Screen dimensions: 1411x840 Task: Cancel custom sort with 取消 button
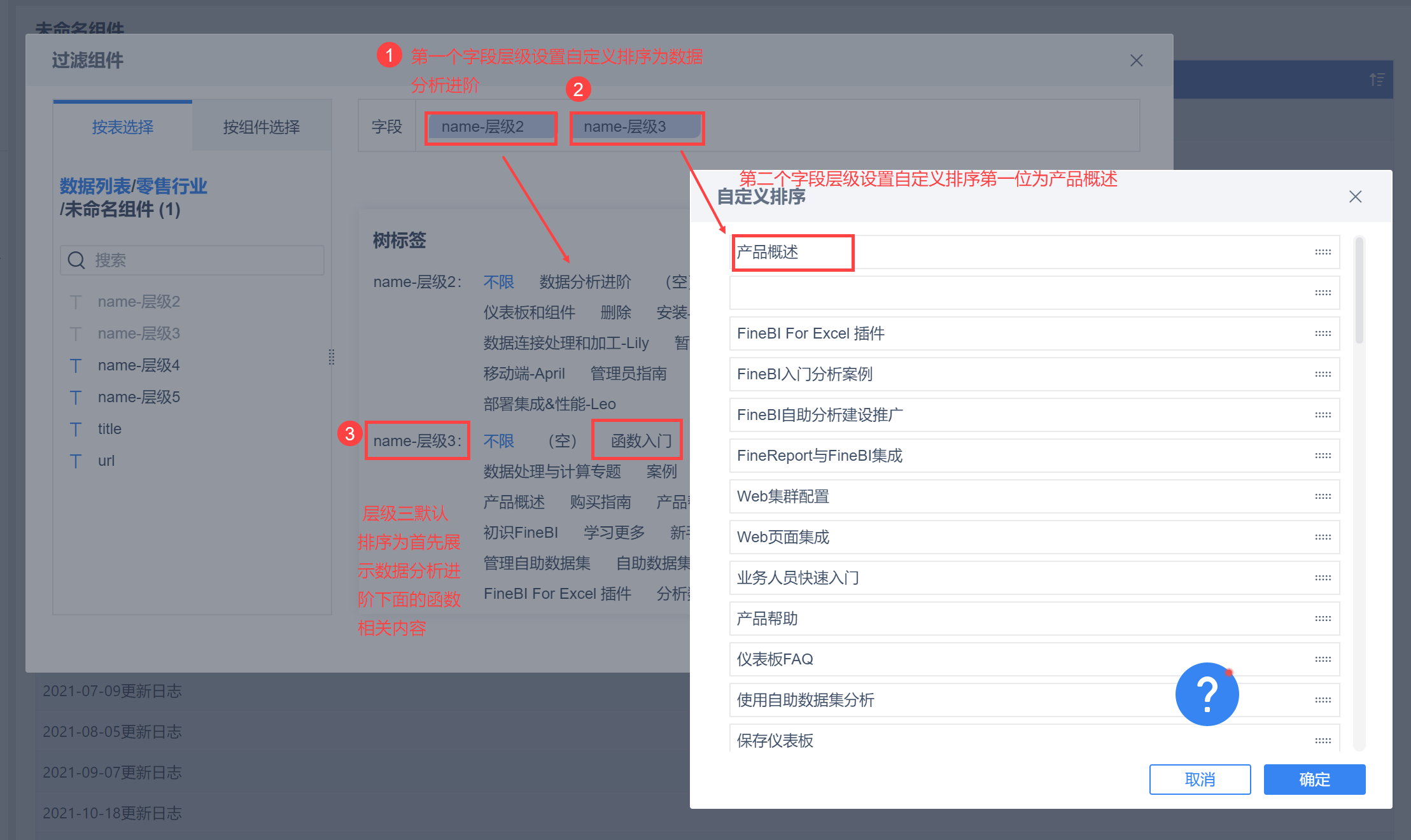(1199, 780)
